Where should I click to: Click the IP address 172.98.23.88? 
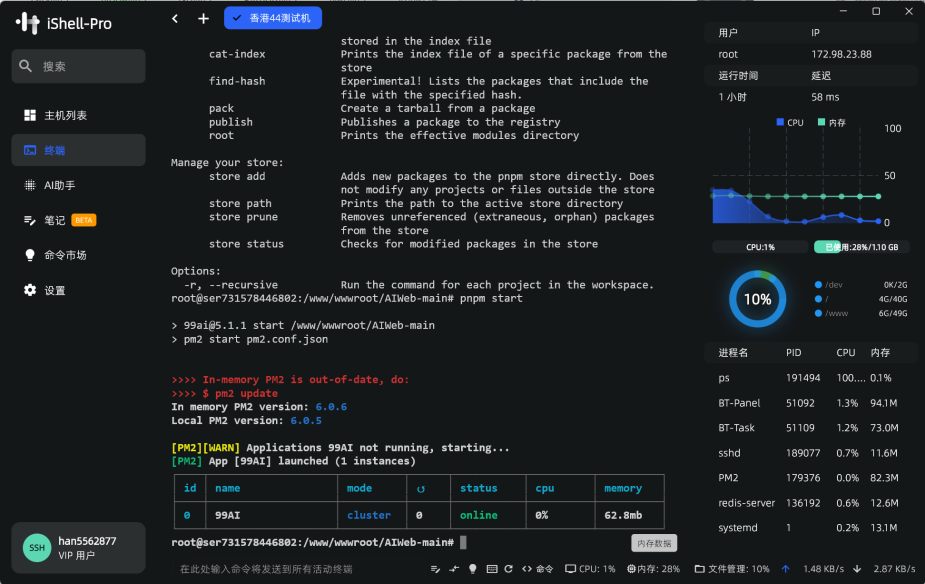tap(841, 54)
